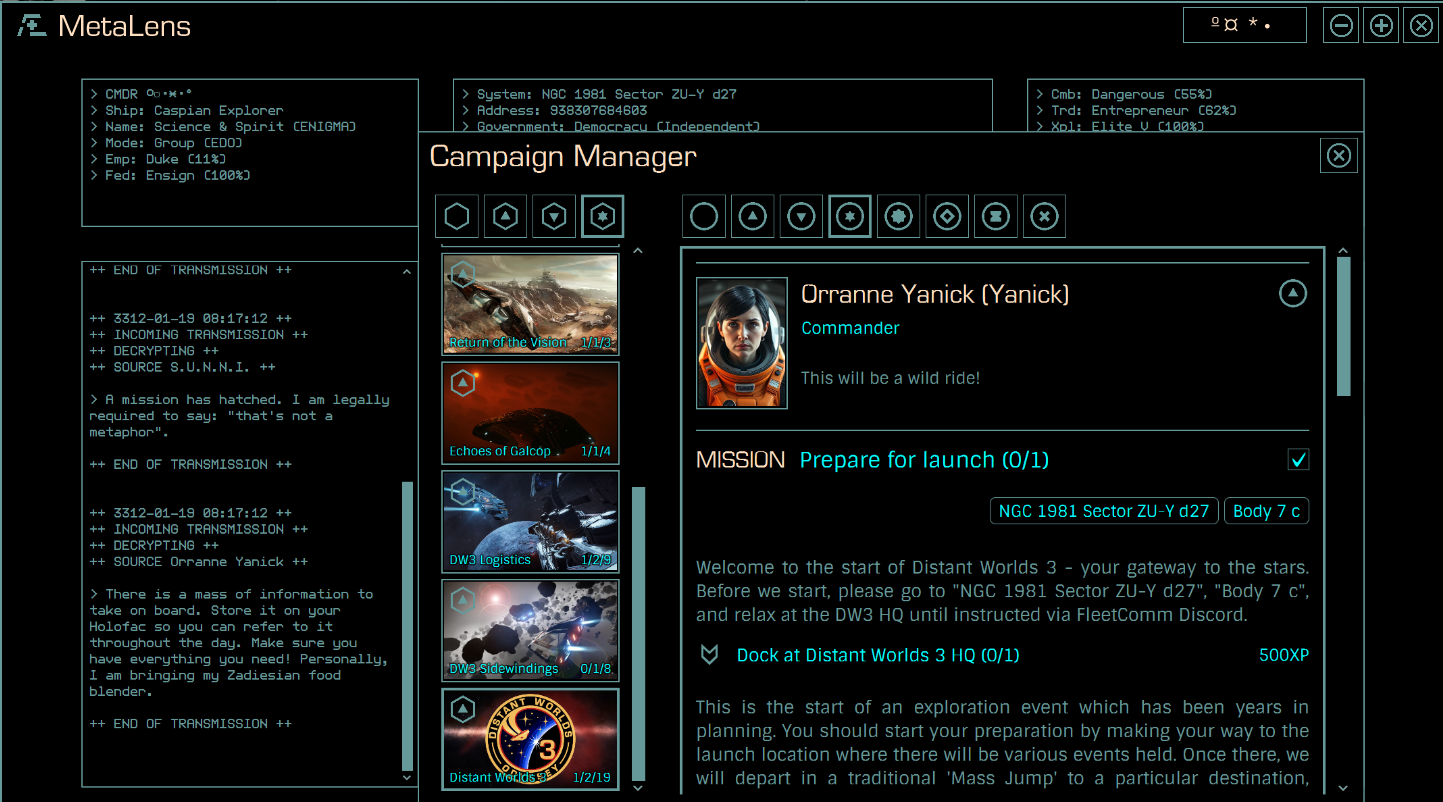Select the DW3 Logistics campaign card

(x=531, y=522)
